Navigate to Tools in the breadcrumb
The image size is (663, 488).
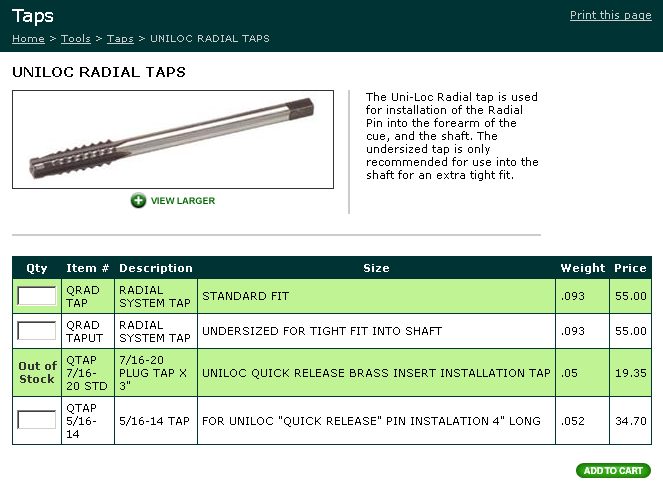click(76, 38)
